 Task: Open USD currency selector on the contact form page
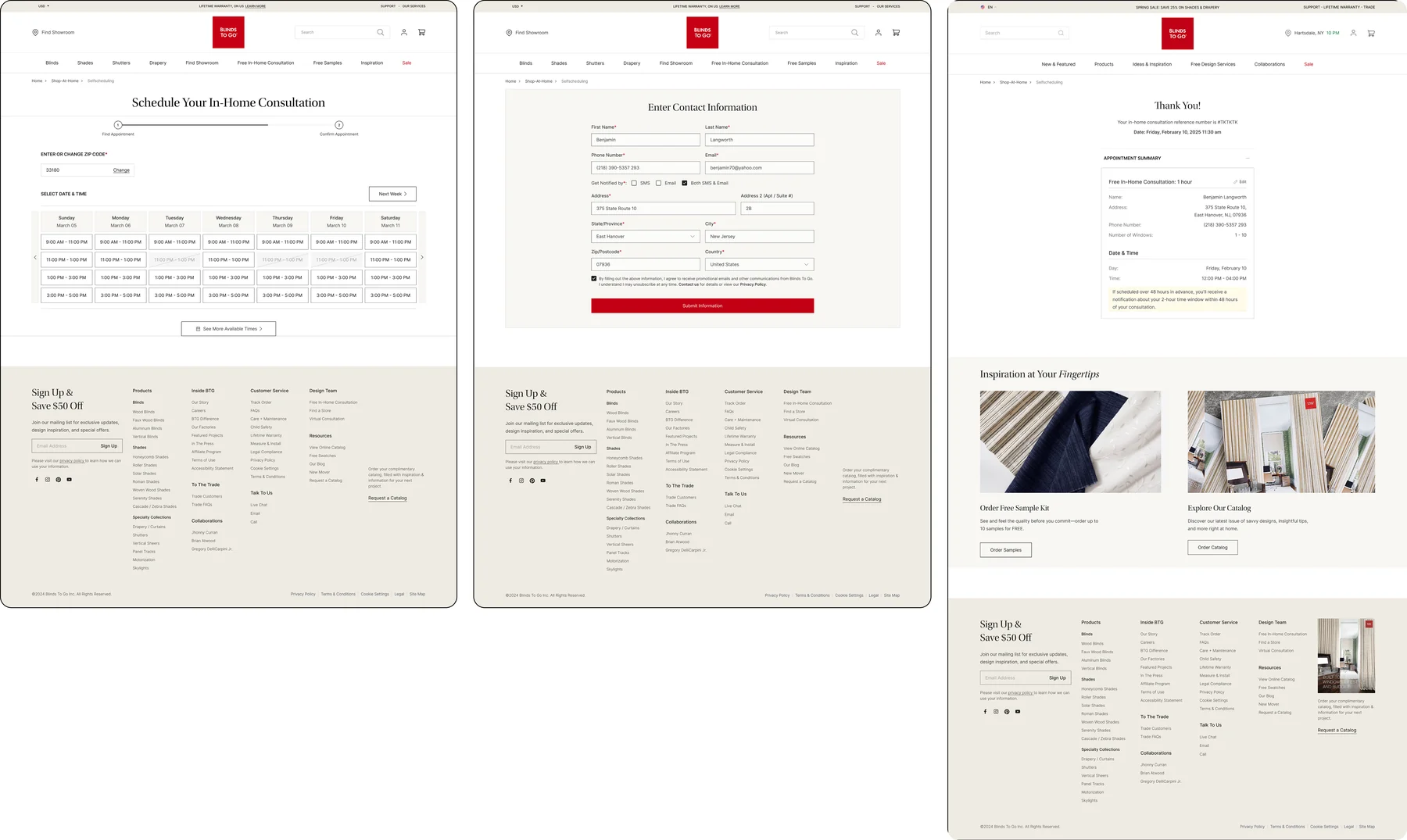click(517, 6)
